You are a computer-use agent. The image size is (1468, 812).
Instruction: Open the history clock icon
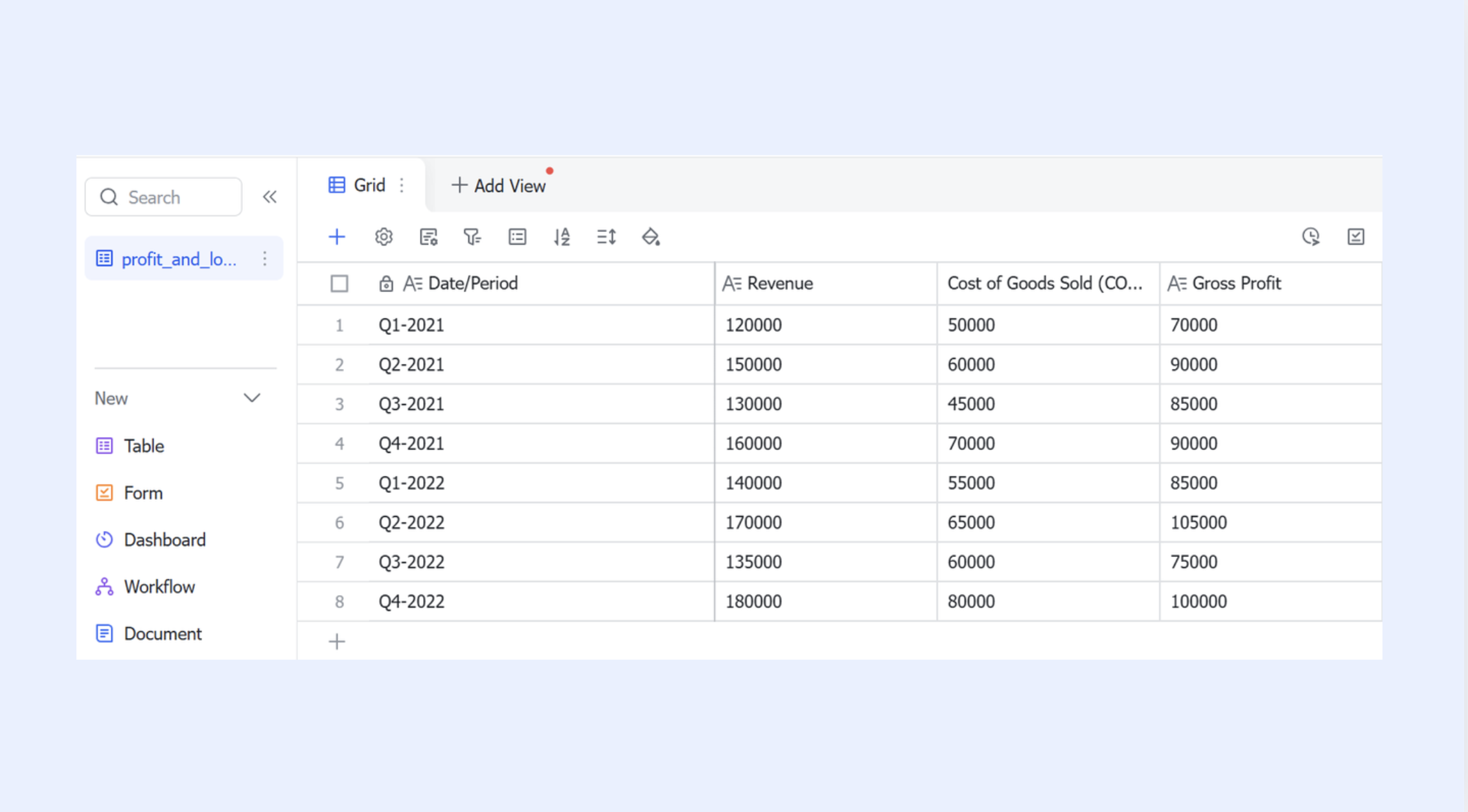1311,237
